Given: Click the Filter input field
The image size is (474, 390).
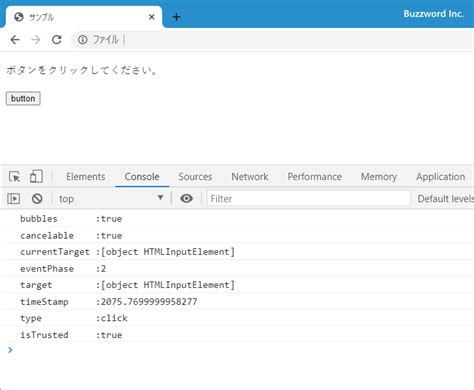Looking at the screenshot, I should tap(308, 199).
